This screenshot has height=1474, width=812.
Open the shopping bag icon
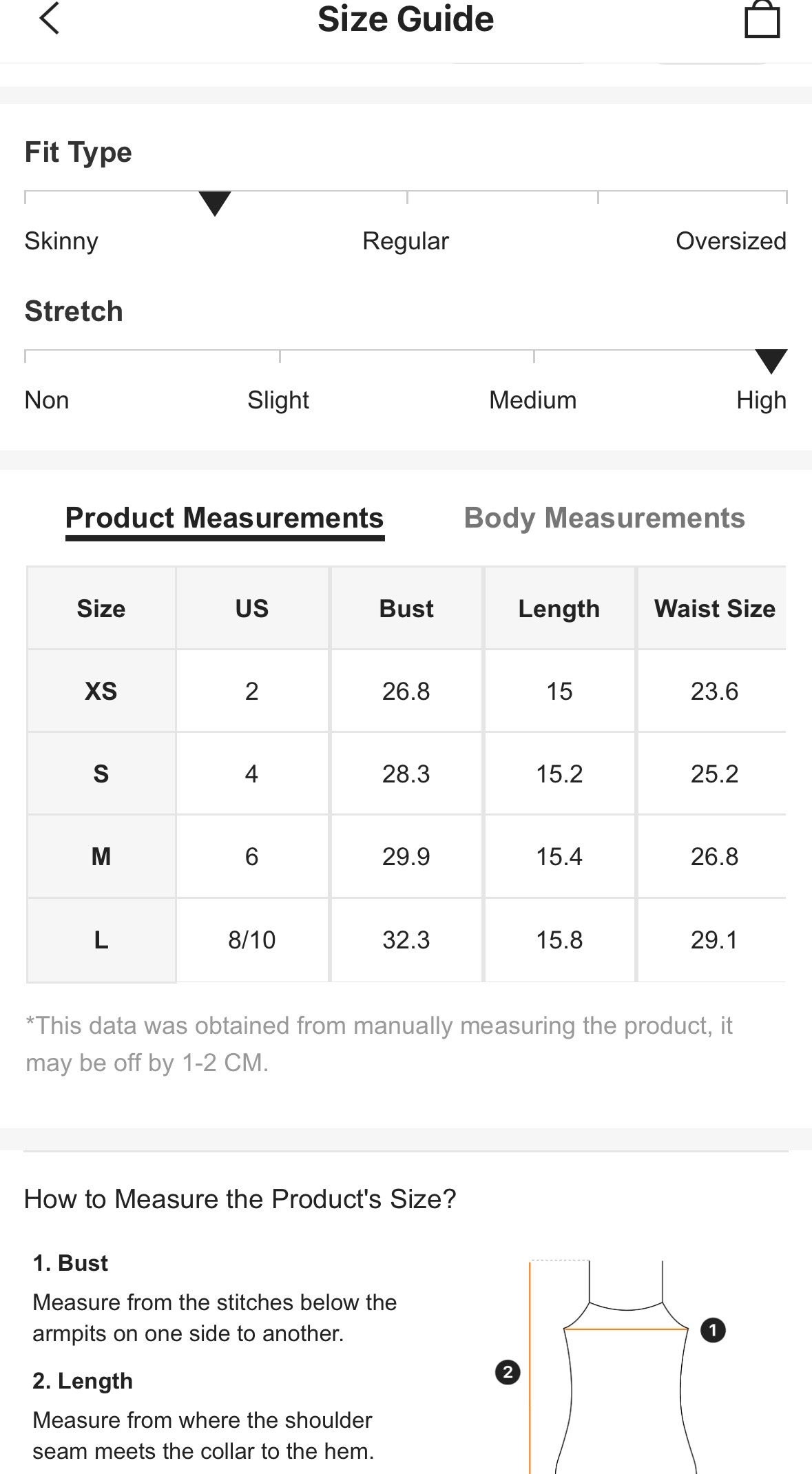click(x=762, y=19)
